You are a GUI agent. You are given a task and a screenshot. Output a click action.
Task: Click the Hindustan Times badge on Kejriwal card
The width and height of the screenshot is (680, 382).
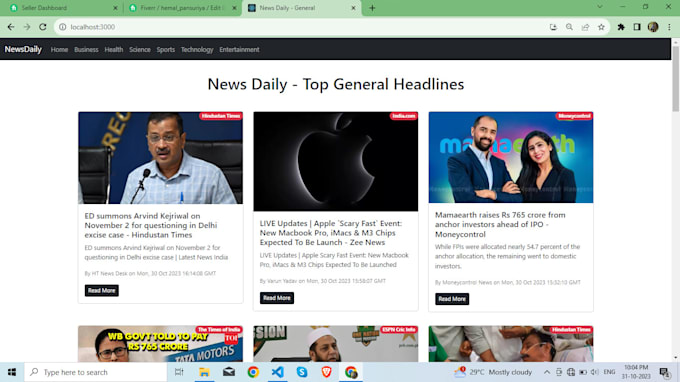[x=221, y=116]
